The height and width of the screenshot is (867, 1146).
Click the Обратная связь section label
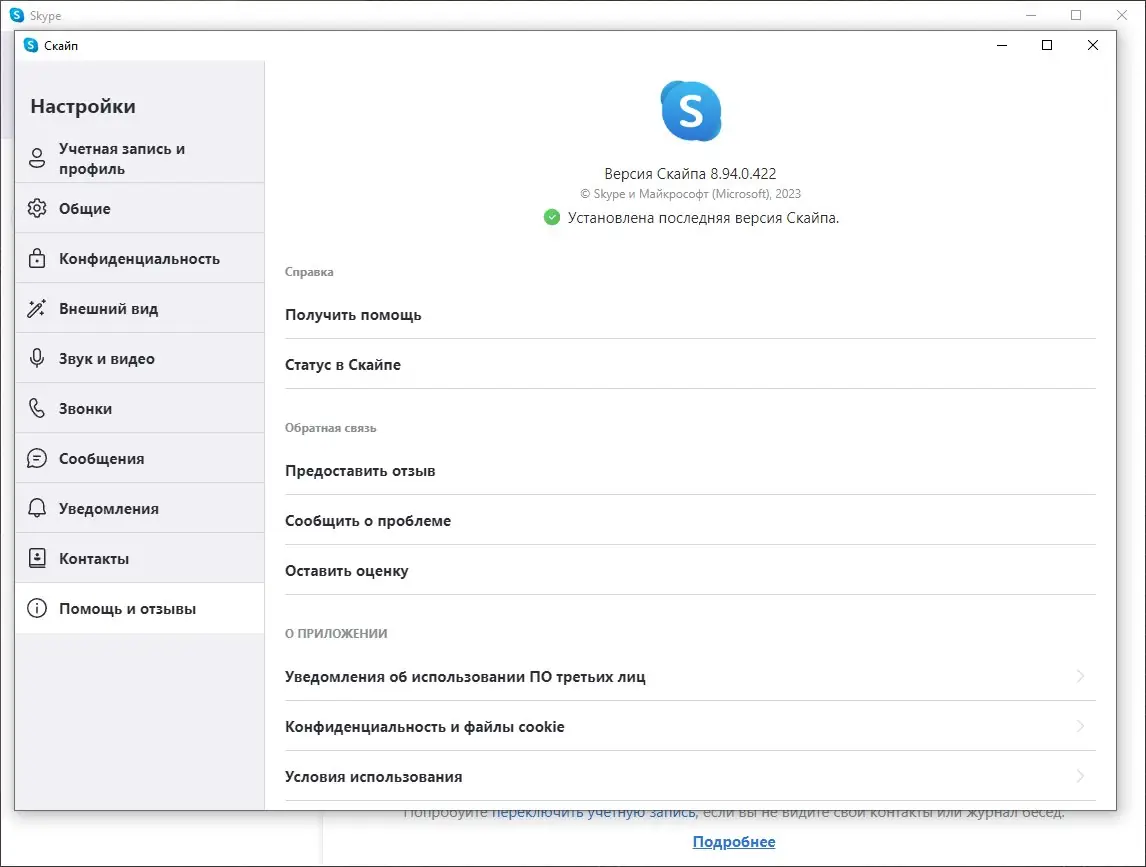330,428
